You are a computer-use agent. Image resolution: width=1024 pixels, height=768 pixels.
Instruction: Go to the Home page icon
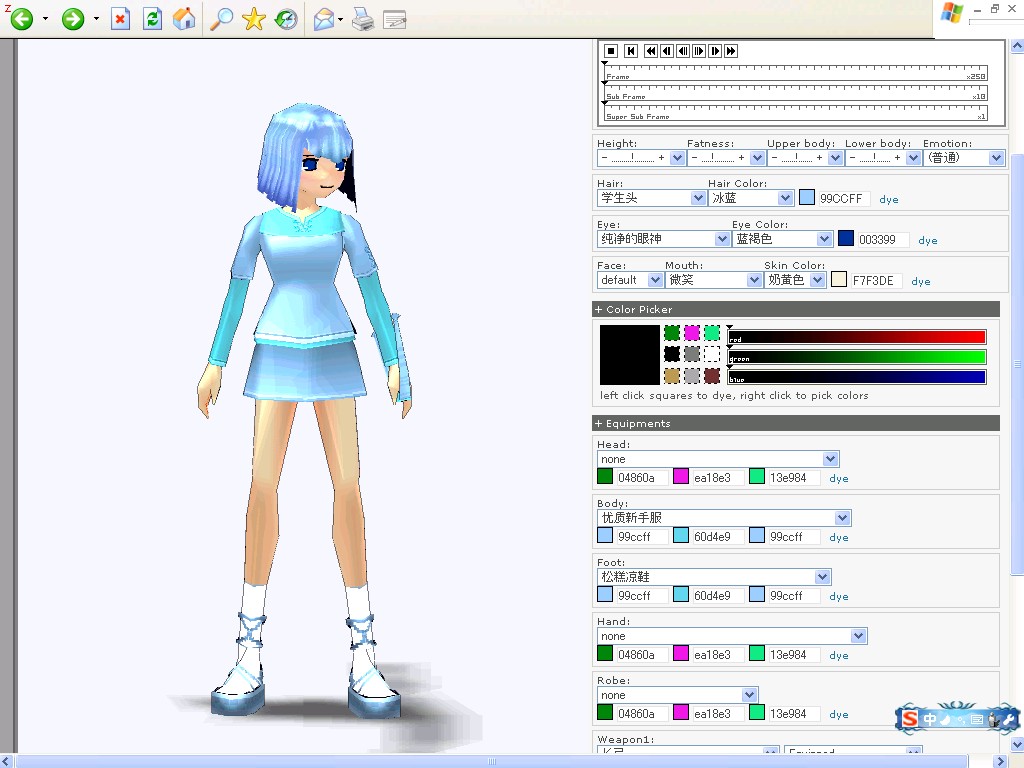click(x=184, y=19)
